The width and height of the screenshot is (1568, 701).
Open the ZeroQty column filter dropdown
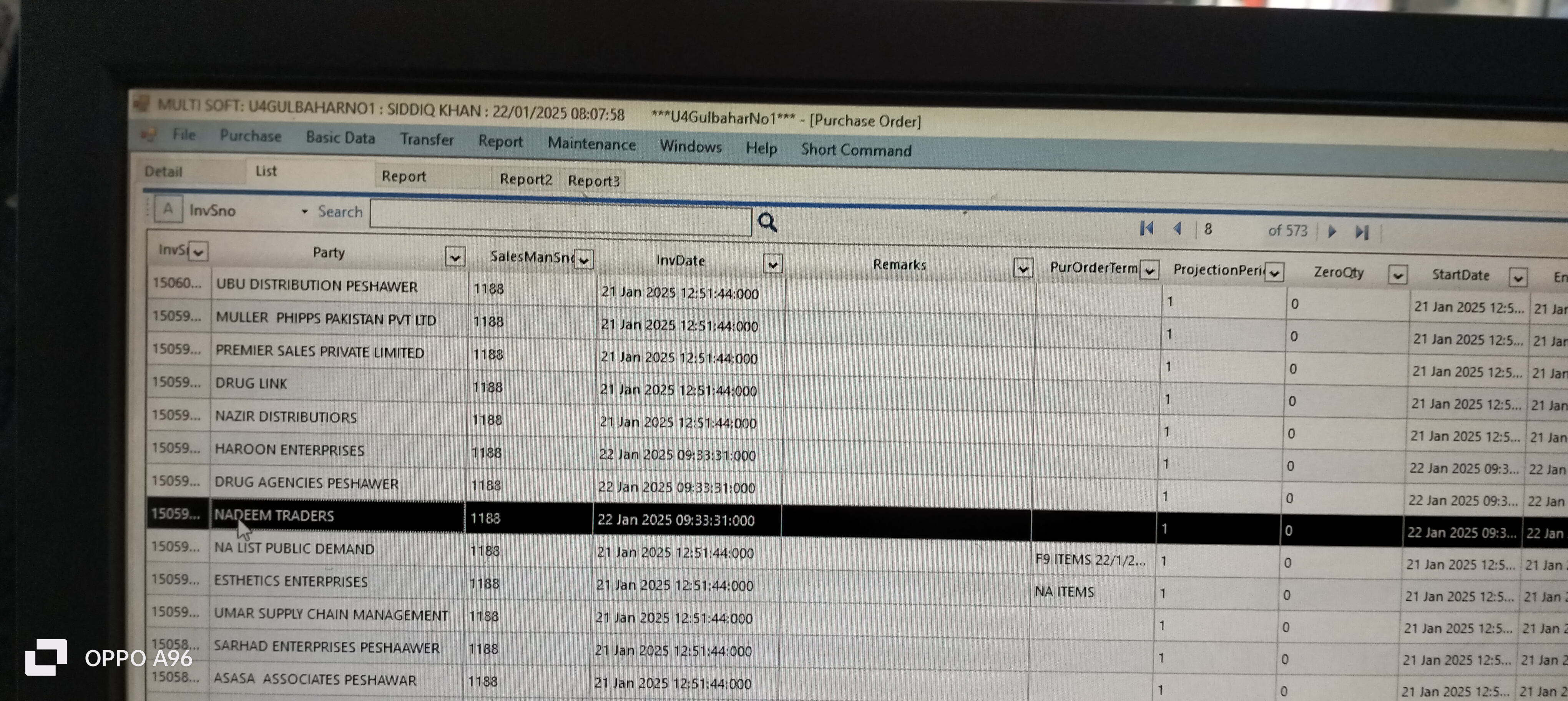pos(1398,276)
